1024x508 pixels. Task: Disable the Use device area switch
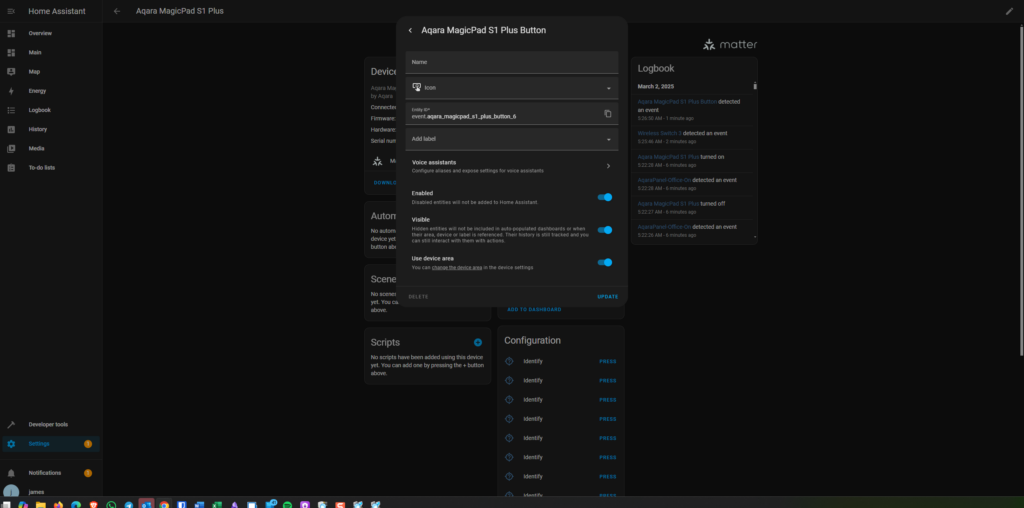tap(604, 262)
